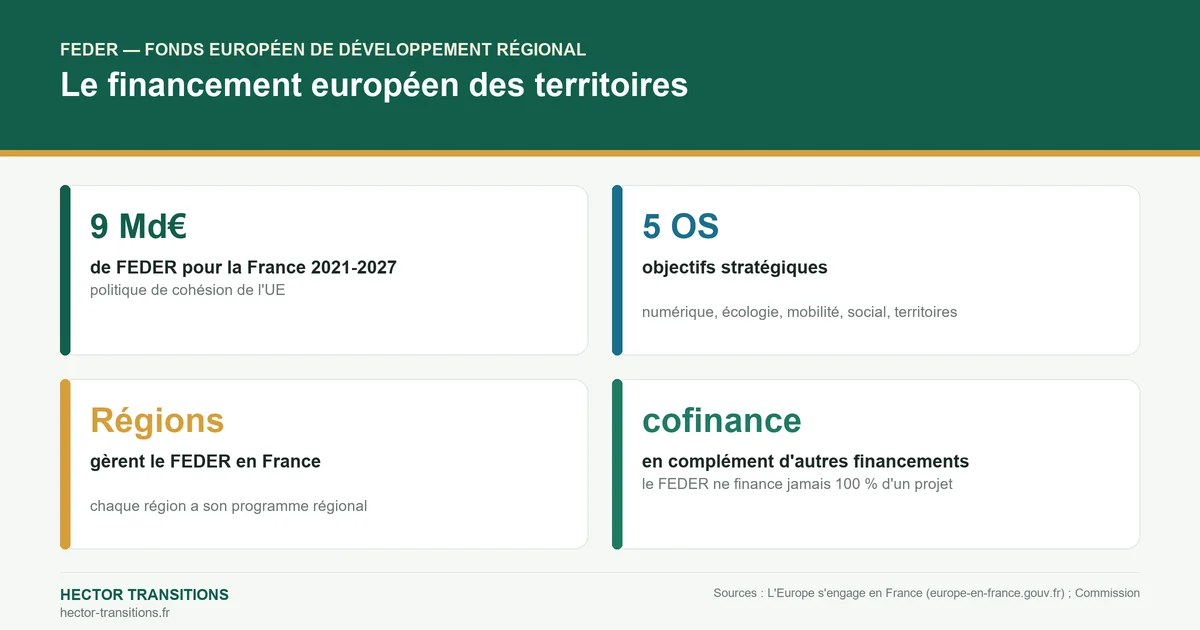Click the '5 OS' headline figure
Viewport: 1200px width, 630px height.
(x=680, y=227)
